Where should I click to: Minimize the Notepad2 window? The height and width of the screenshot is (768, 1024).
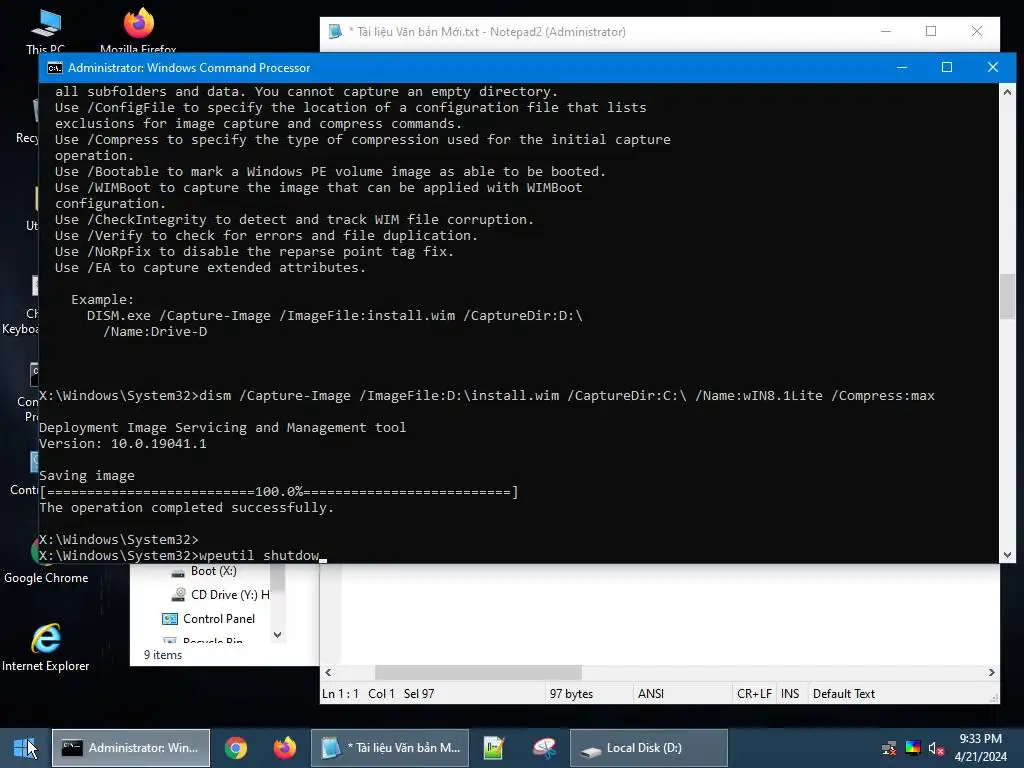[x=886, y=31]
